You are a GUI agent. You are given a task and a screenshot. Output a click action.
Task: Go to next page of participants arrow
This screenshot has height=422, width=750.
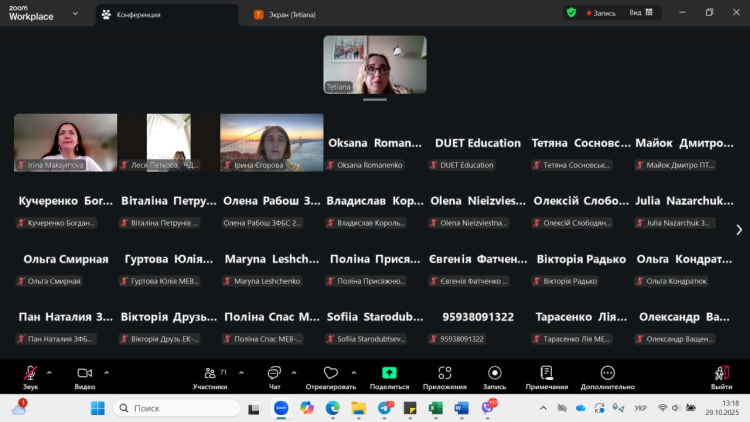[x=739, y=229]
